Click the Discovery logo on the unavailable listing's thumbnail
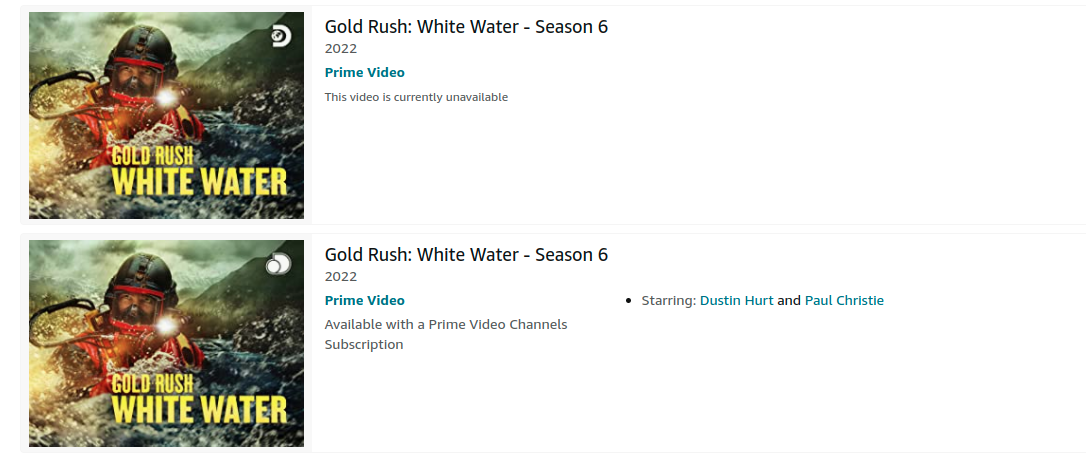The width and height of the screenshot is (1086, 461). [x=281, y=36]
